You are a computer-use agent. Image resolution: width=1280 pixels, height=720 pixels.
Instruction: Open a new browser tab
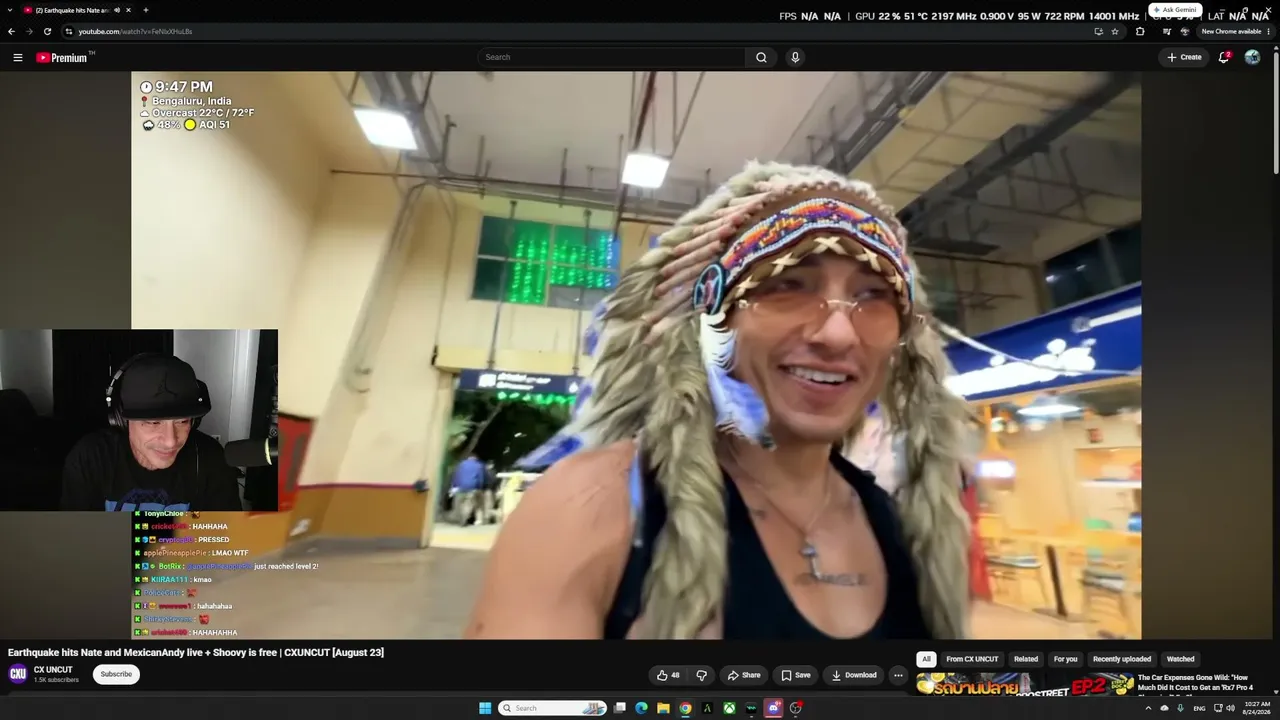coord(146,10)
